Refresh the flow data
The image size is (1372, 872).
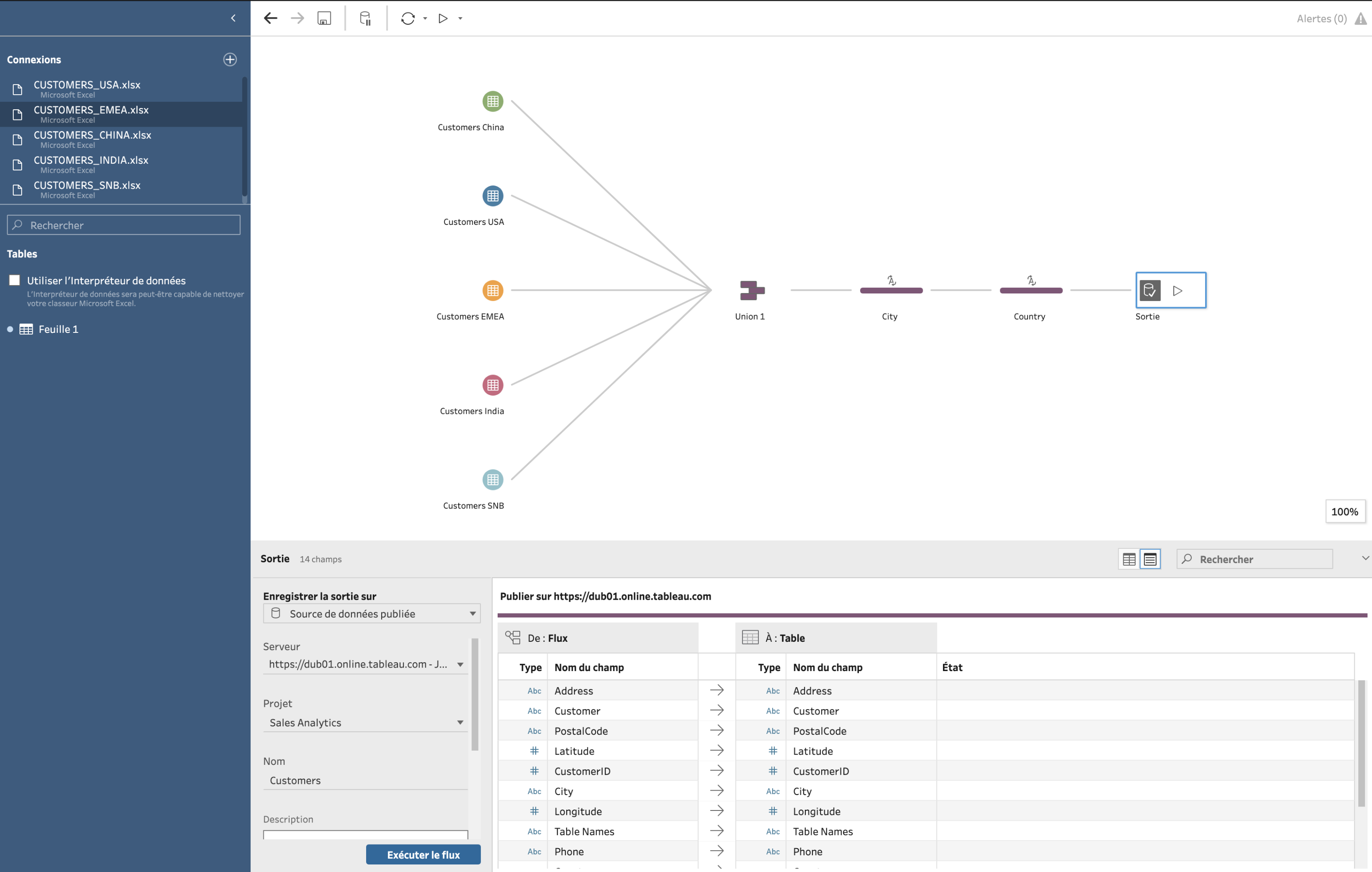(x=408, y=18)
